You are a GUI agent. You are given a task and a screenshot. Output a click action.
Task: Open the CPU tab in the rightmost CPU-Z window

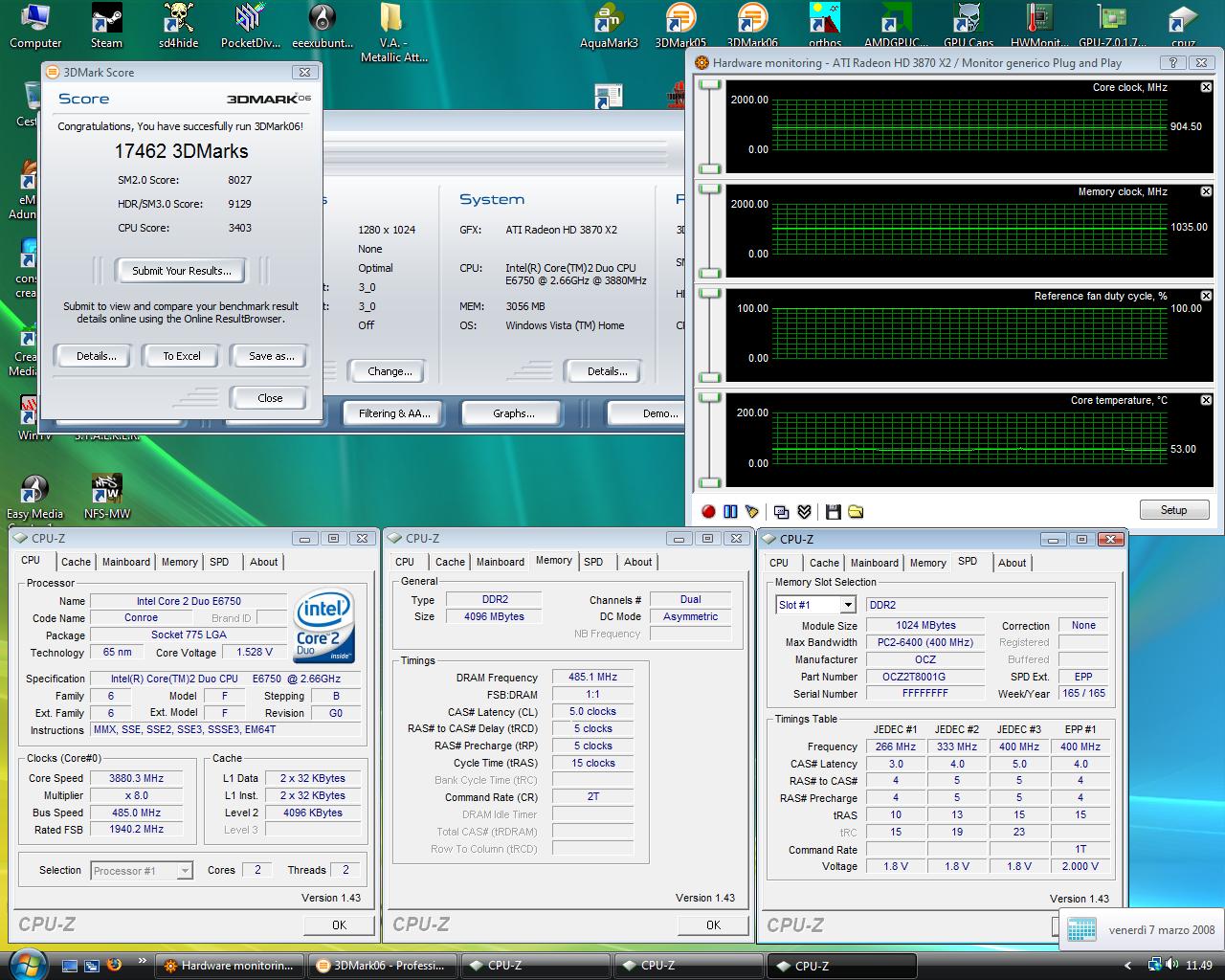[779, 563]
